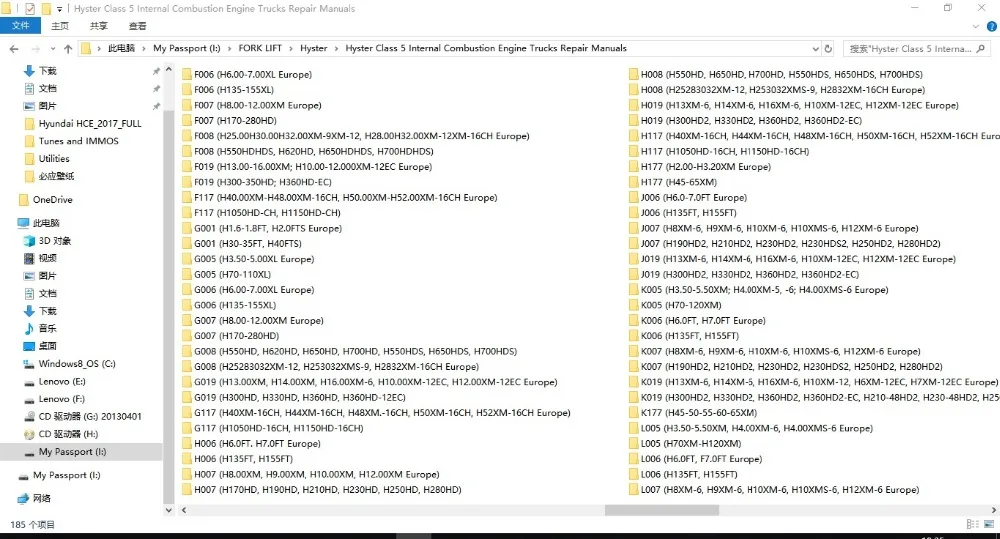The image size is (1000, 539).
Task: Open Lenovo (E:) drive
Action: (62, 381)
